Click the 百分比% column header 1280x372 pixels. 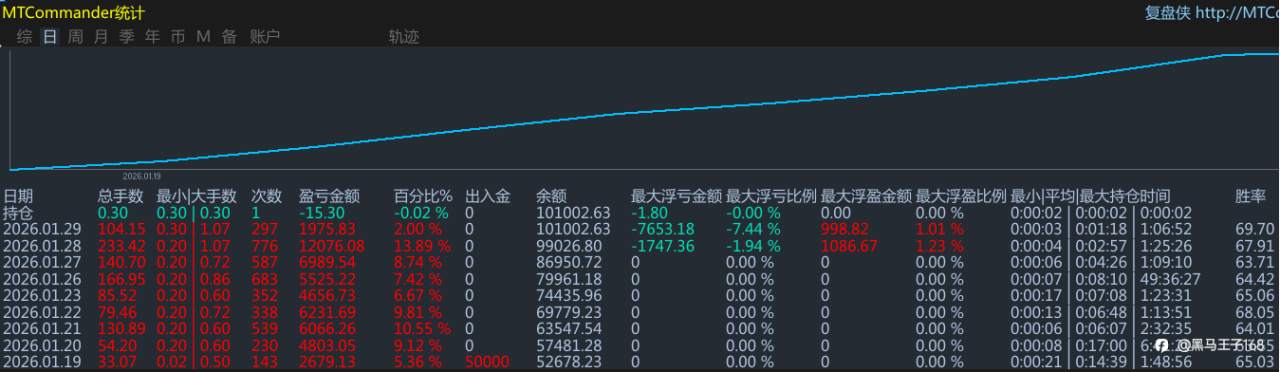click(x=423, y=196)
